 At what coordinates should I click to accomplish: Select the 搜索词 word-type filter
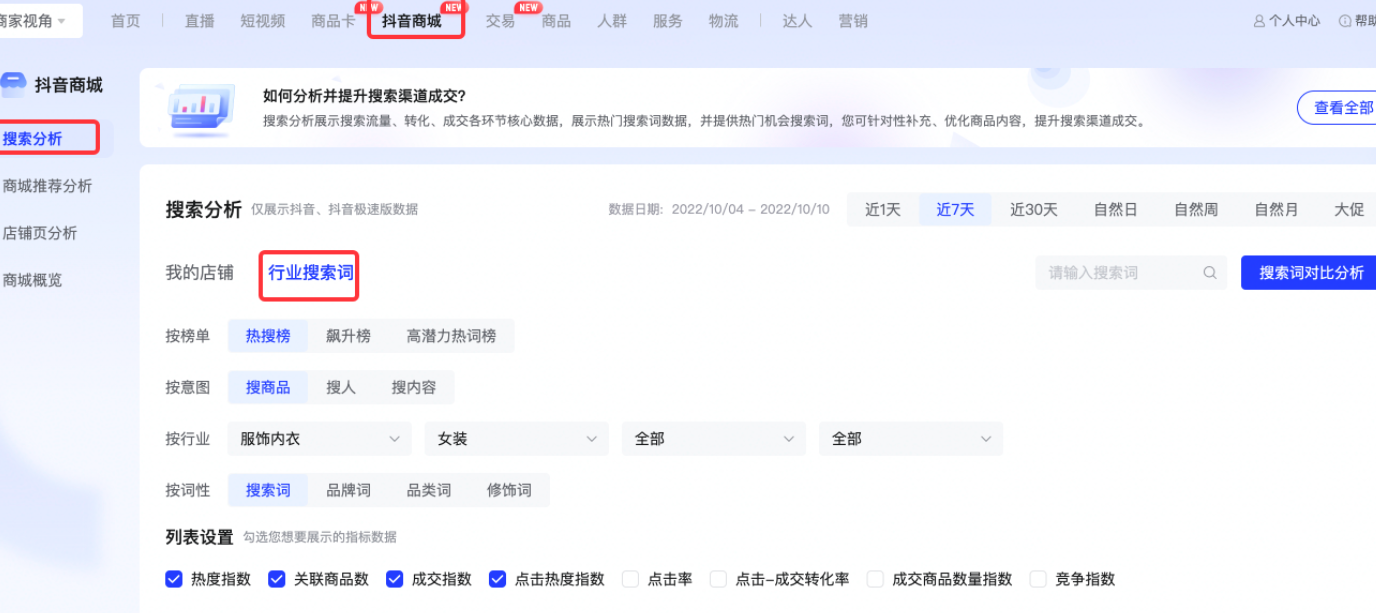(268, 490)
